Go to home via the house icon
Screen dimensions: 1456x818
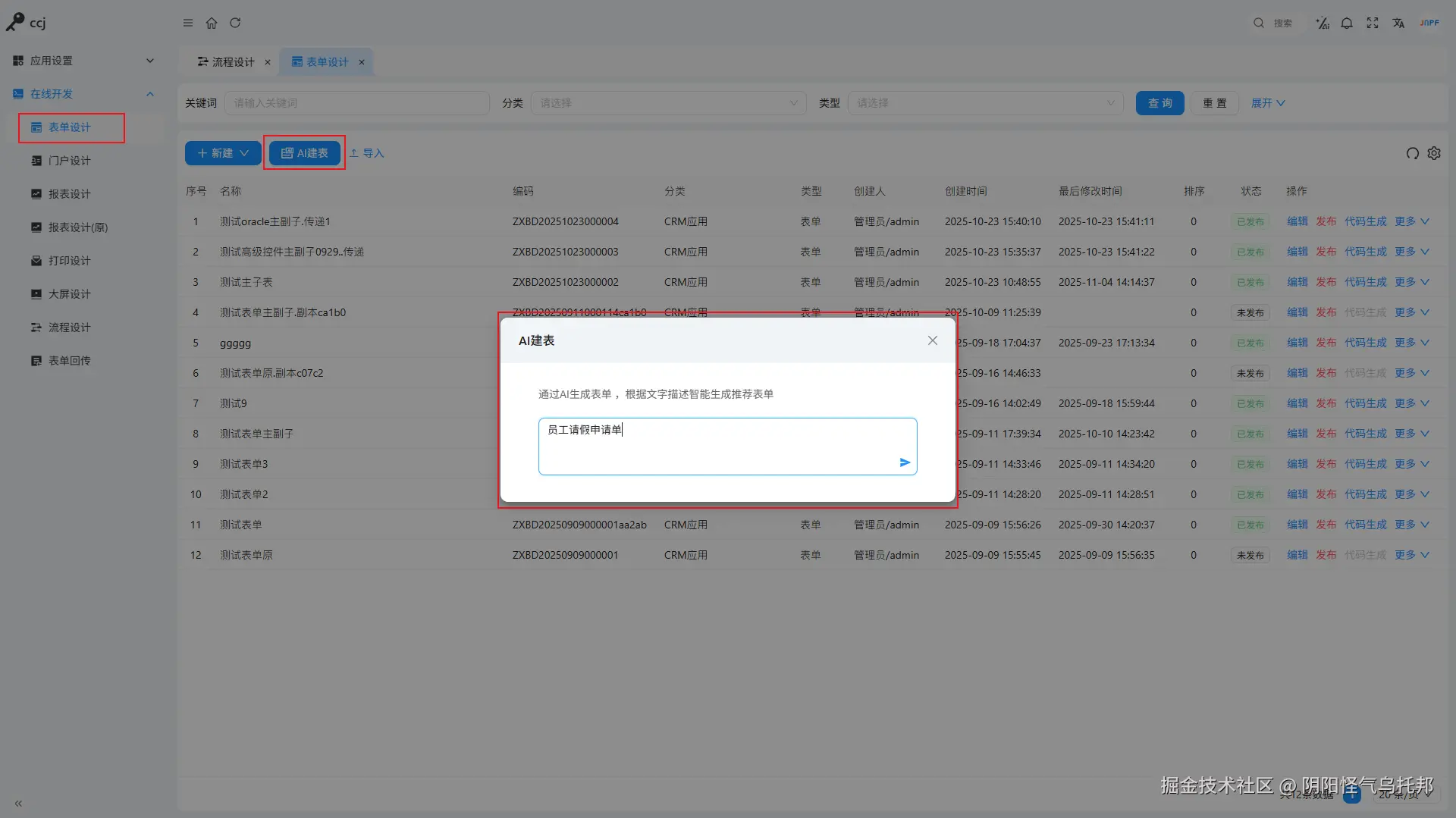(x=212, y=23)
